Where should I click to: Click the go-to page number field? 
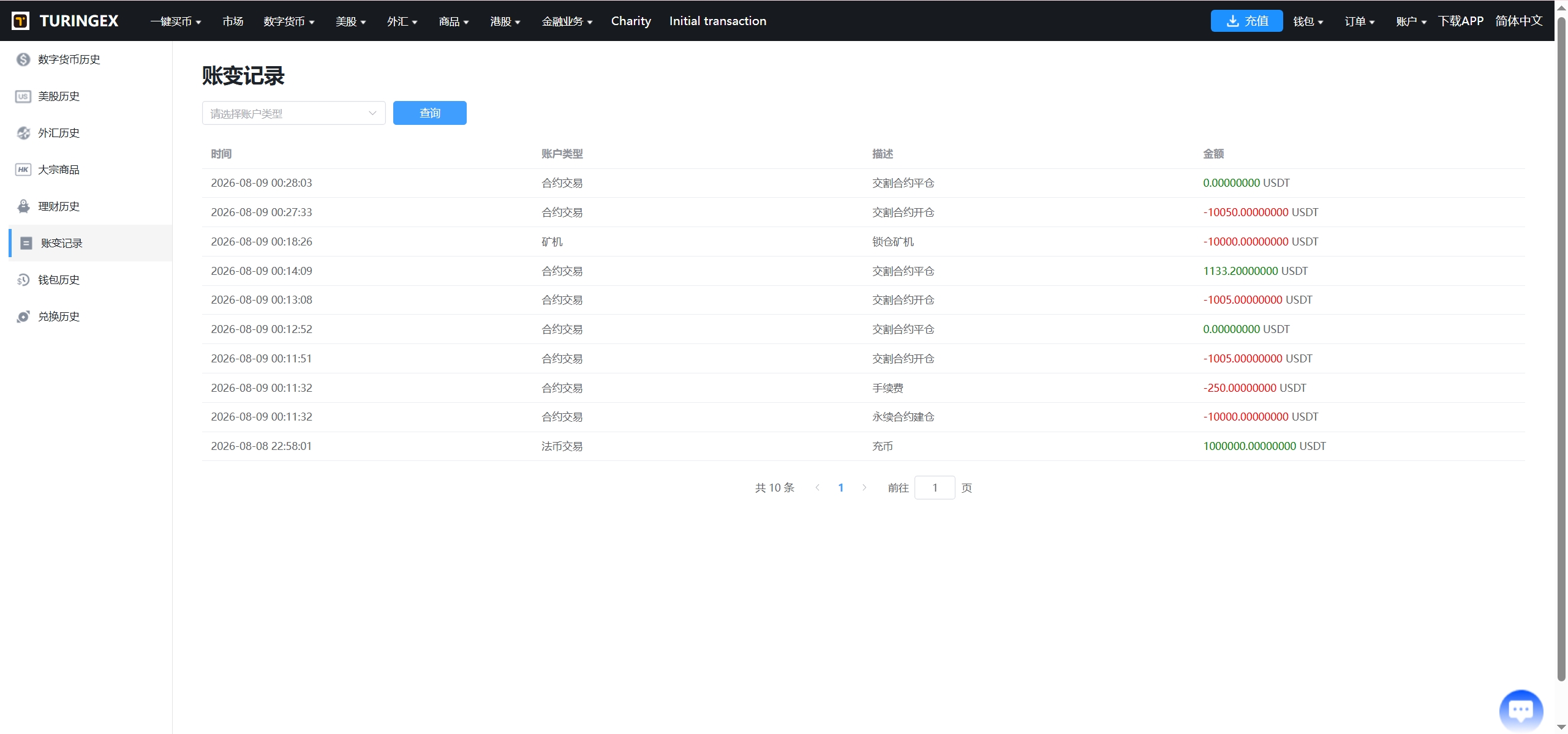[935, 487]
